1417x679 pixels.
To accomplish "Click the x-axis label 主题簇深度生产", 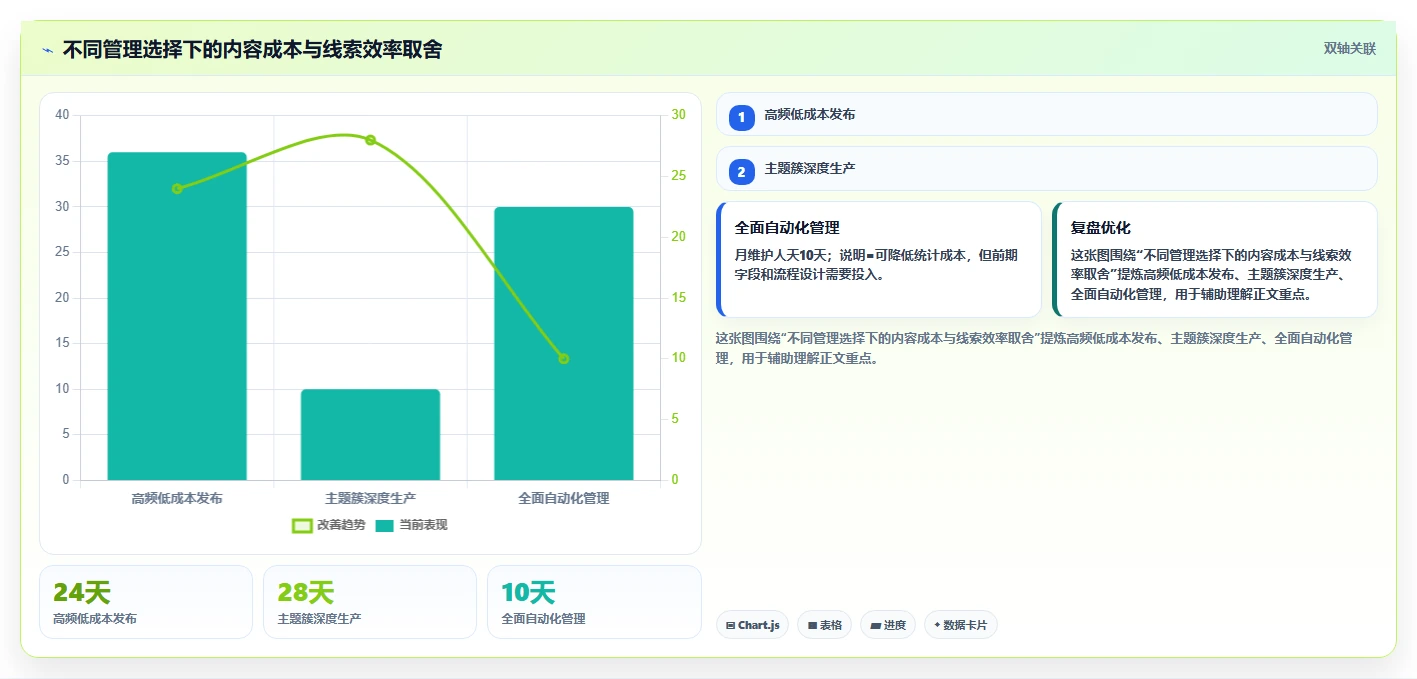I will pos(370,498).
